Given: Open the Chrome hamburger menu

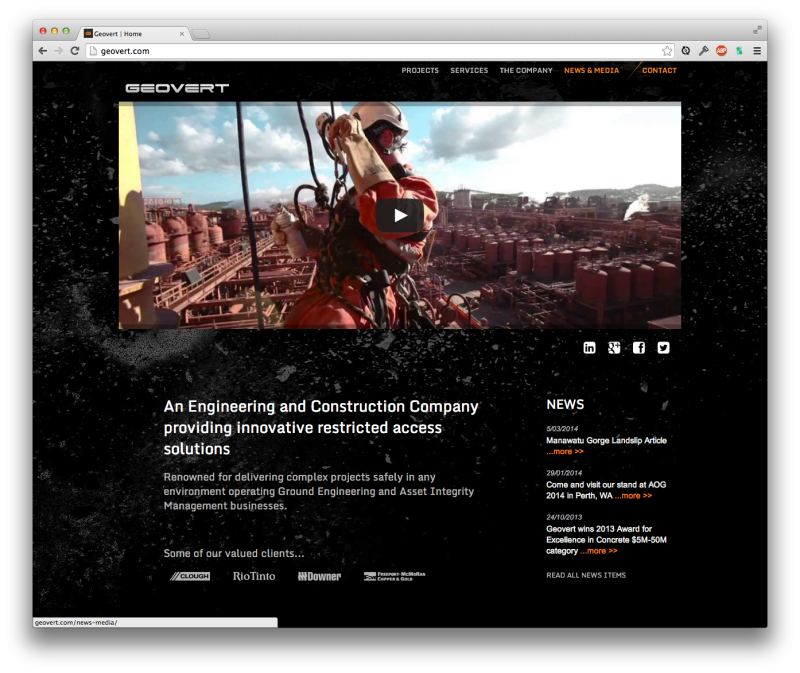Looking at the screenshot, I should click(757, 51).
